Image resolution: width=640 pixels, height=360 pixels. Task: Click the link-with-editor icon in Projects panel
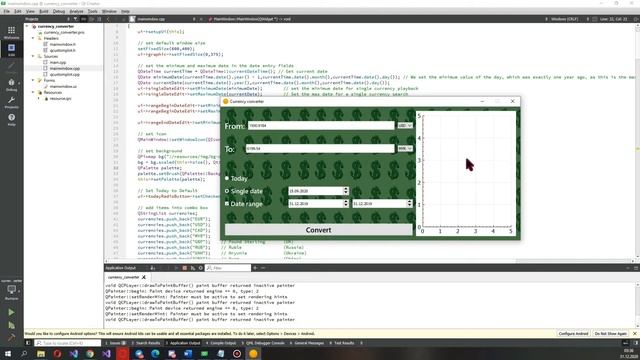pyautogui.click(x=84, y=19)
